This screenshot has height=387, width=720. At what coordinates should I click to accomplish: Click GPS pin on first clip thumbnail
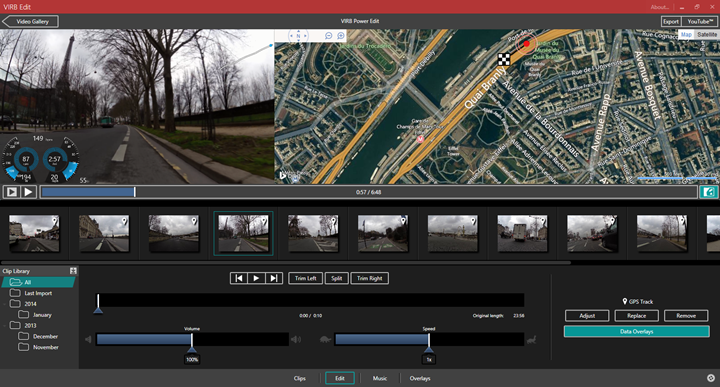click(55, 221)
